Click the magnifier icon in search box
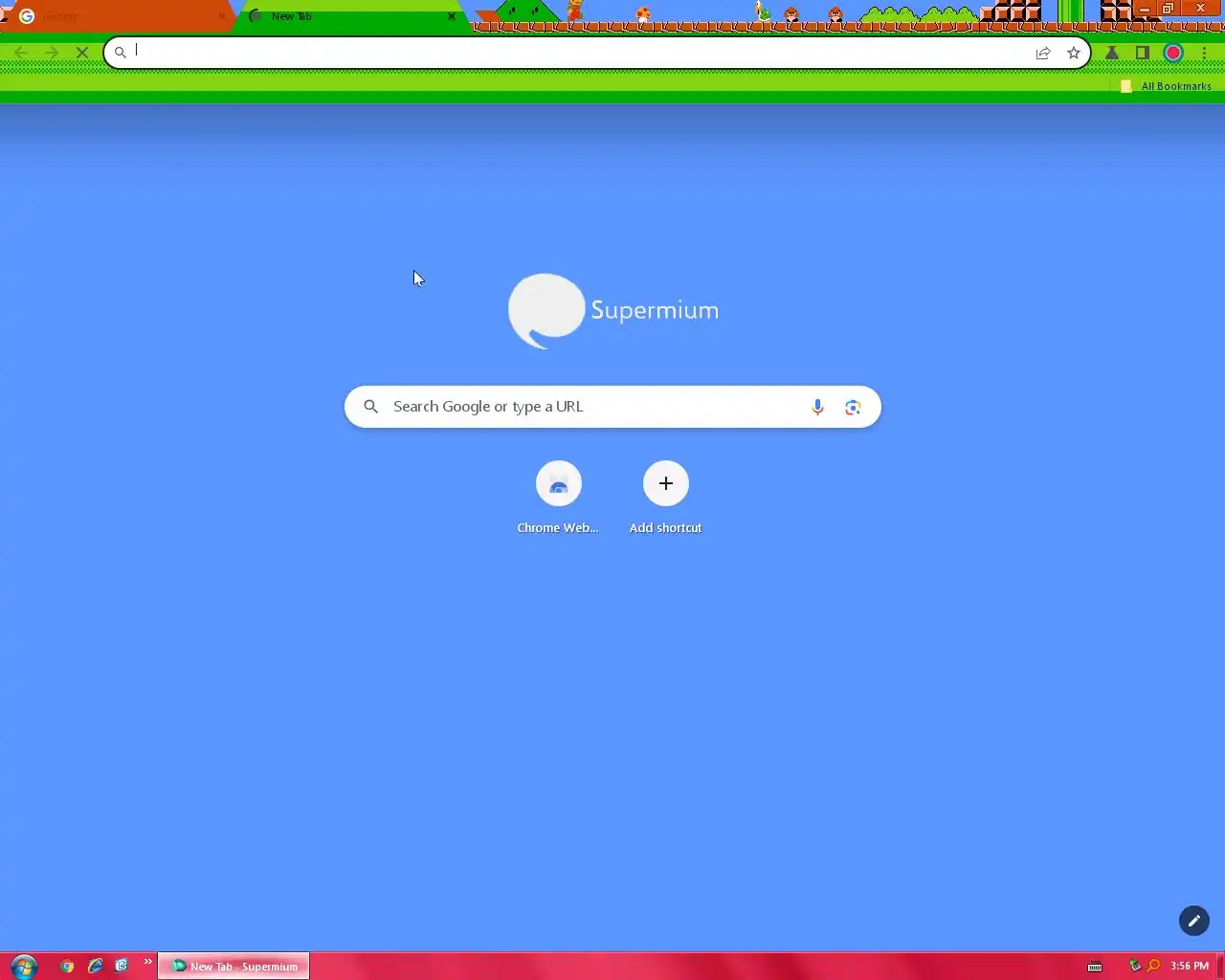1225x980 pixels. pyautogui.click(x=371, y=407)
